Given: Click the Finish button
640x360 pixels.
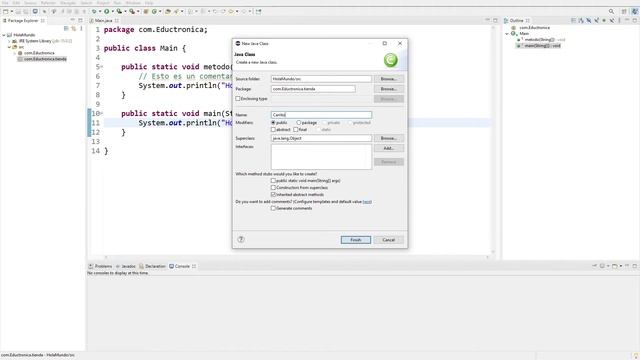Looking at the screenshot, I should pos(356,240).
